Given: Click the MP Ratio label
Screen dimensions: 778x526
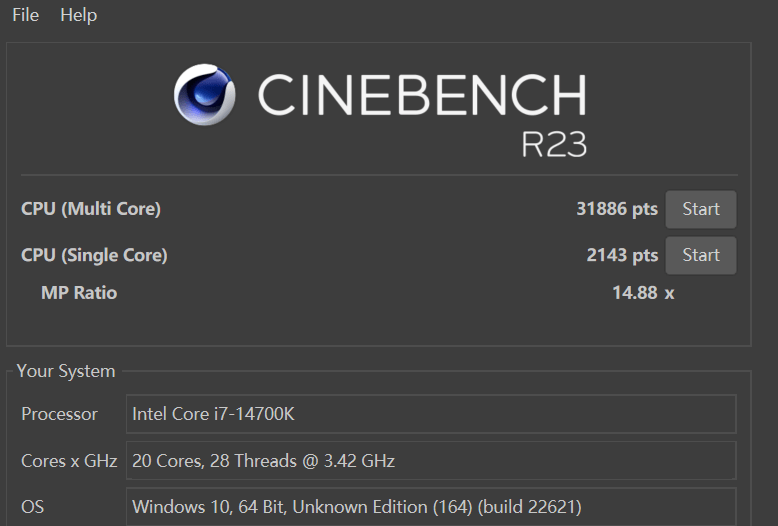Looking at the screenshot, I should coord(79,293).
